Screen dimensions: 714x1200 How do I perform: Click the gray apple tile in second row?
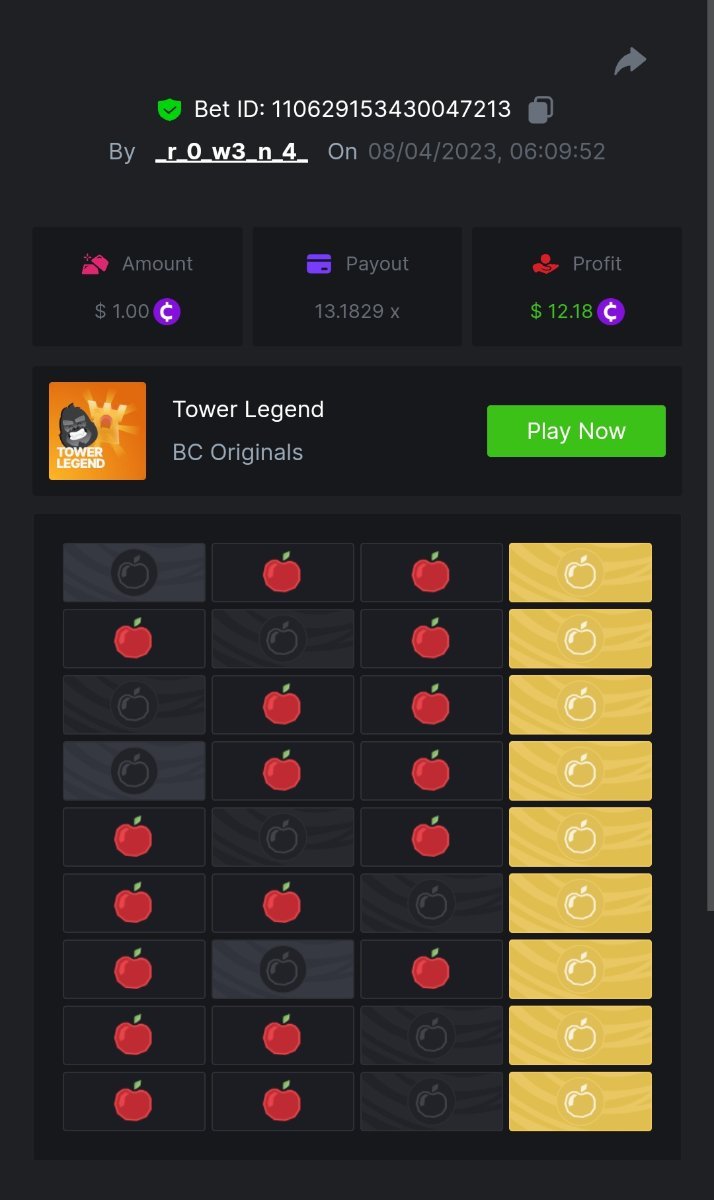[283, 639]
